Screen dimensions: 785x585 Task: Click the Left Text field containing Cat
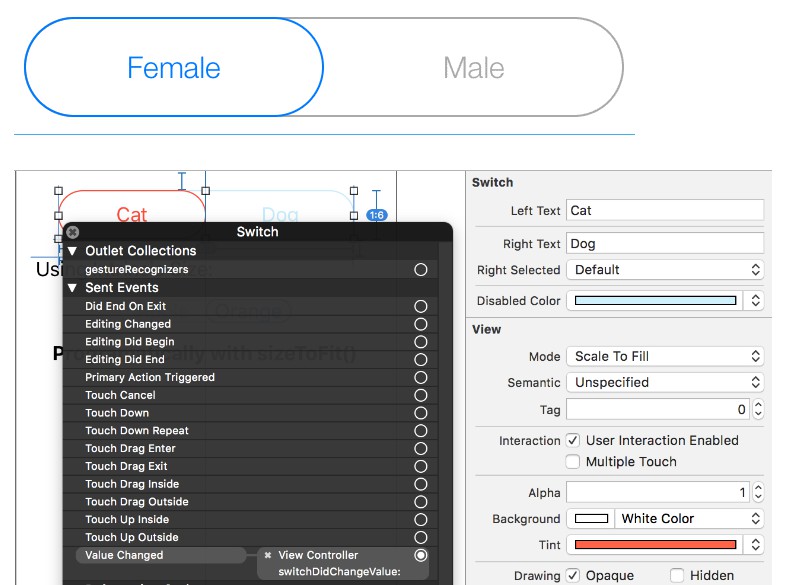pyautogui.click(x=664, y=210)
